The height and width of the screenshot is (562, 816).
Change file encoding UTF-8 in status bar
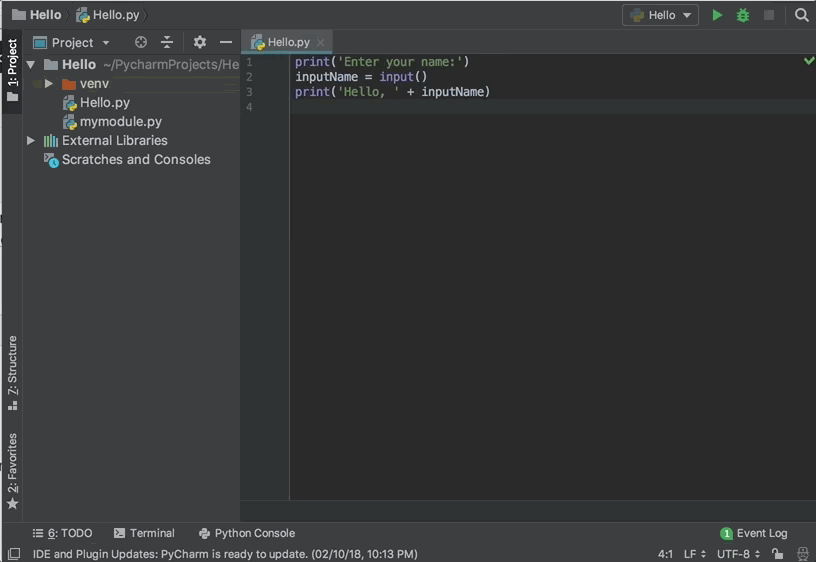point(738,554)
